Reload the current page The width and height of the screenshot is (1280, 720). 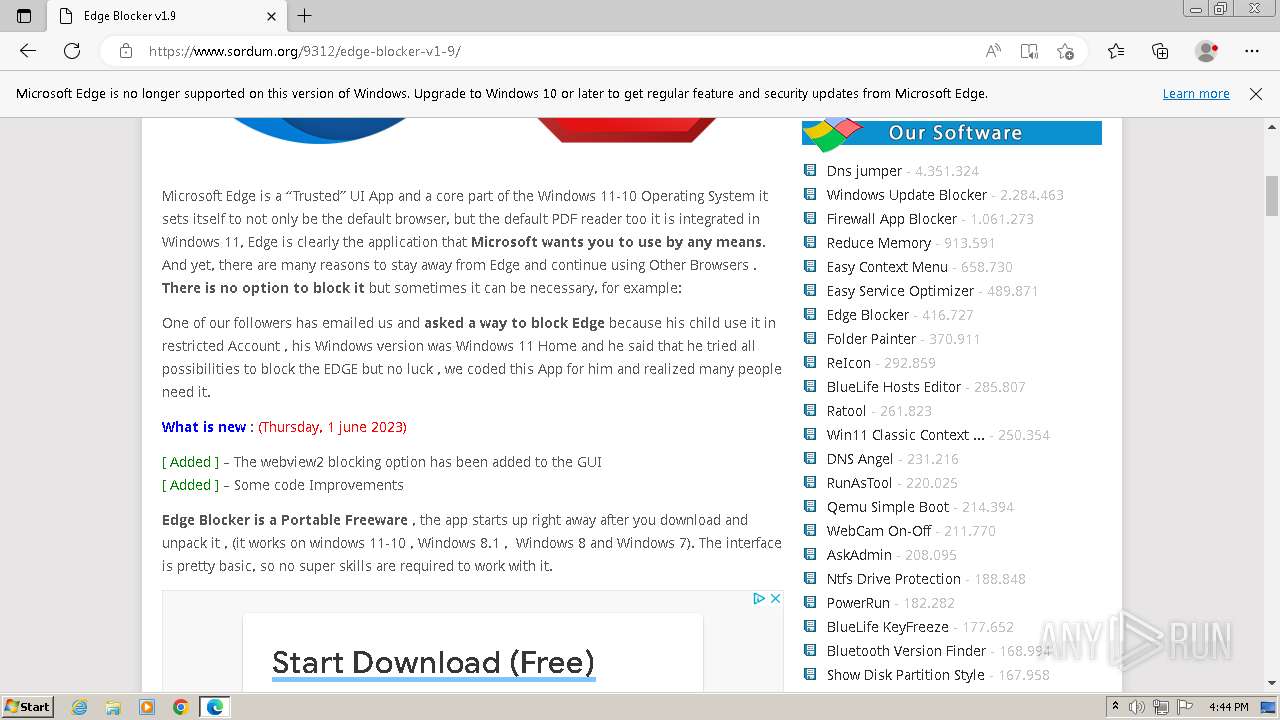click(72, 51)
